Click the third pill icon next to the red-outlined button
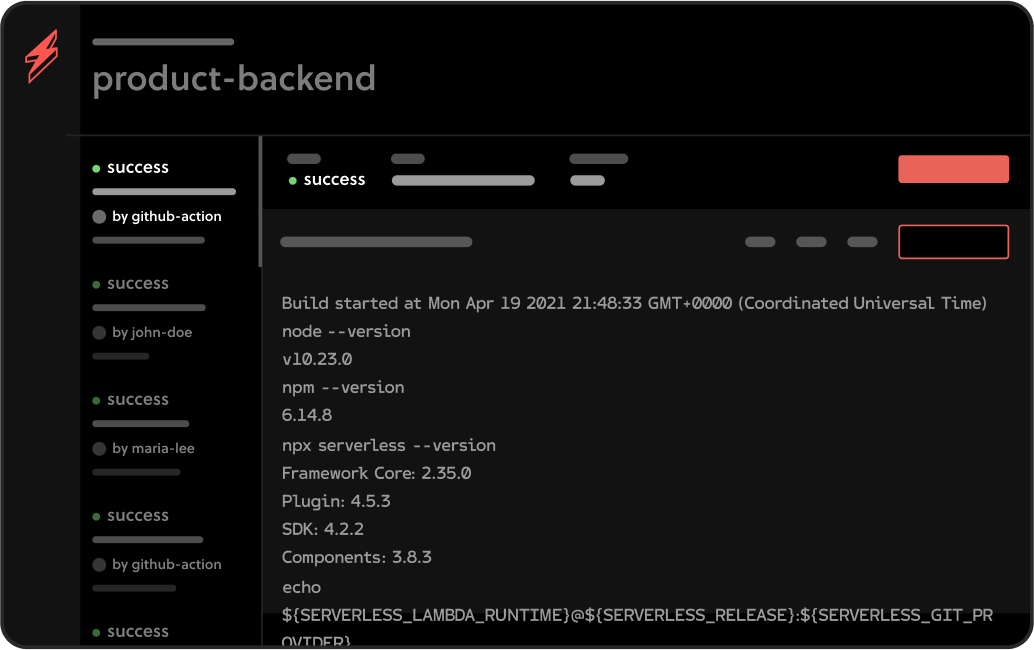 [861, 241]
